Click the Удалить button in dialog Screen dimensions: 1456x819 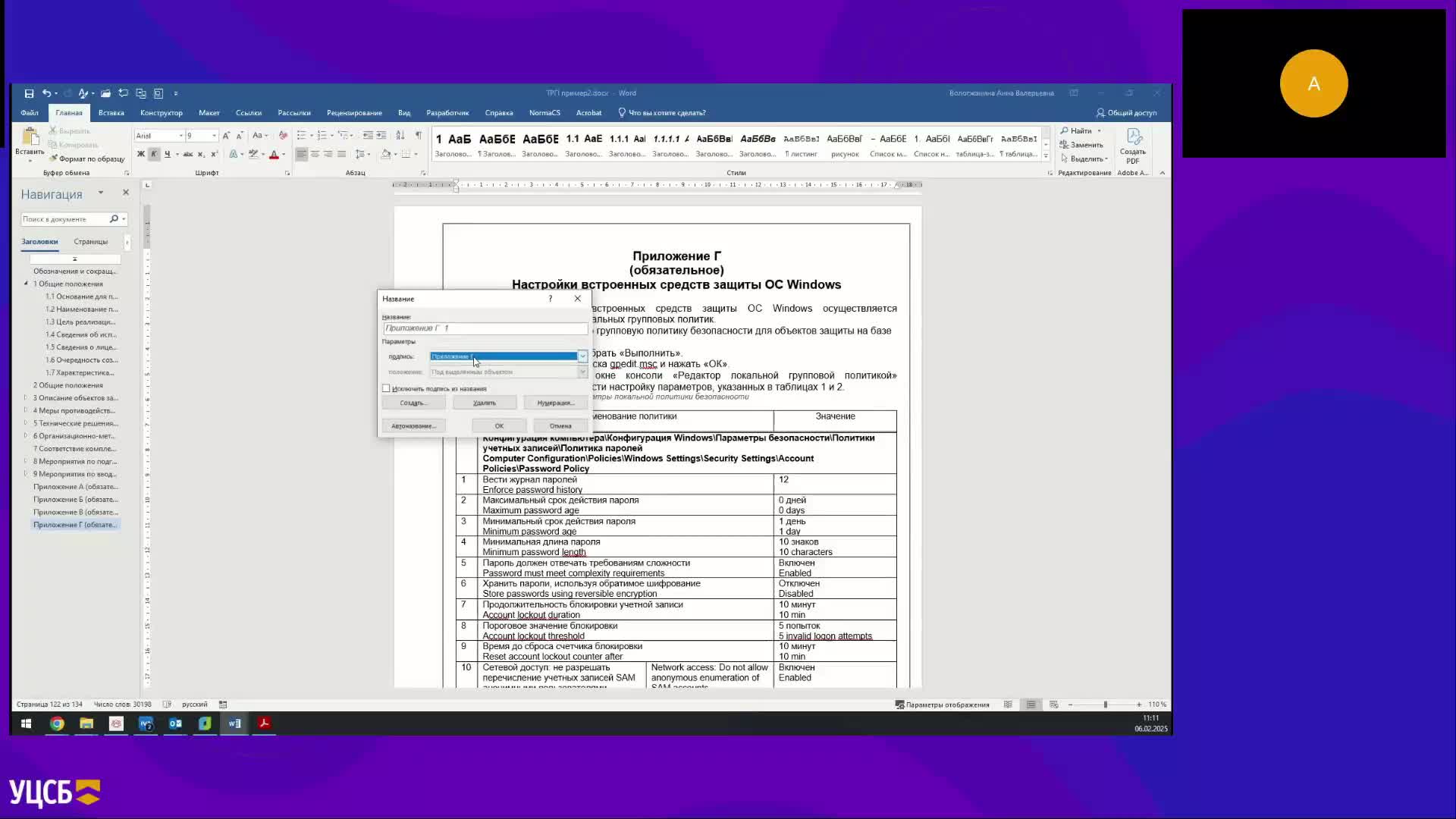(x=485, y=403)
